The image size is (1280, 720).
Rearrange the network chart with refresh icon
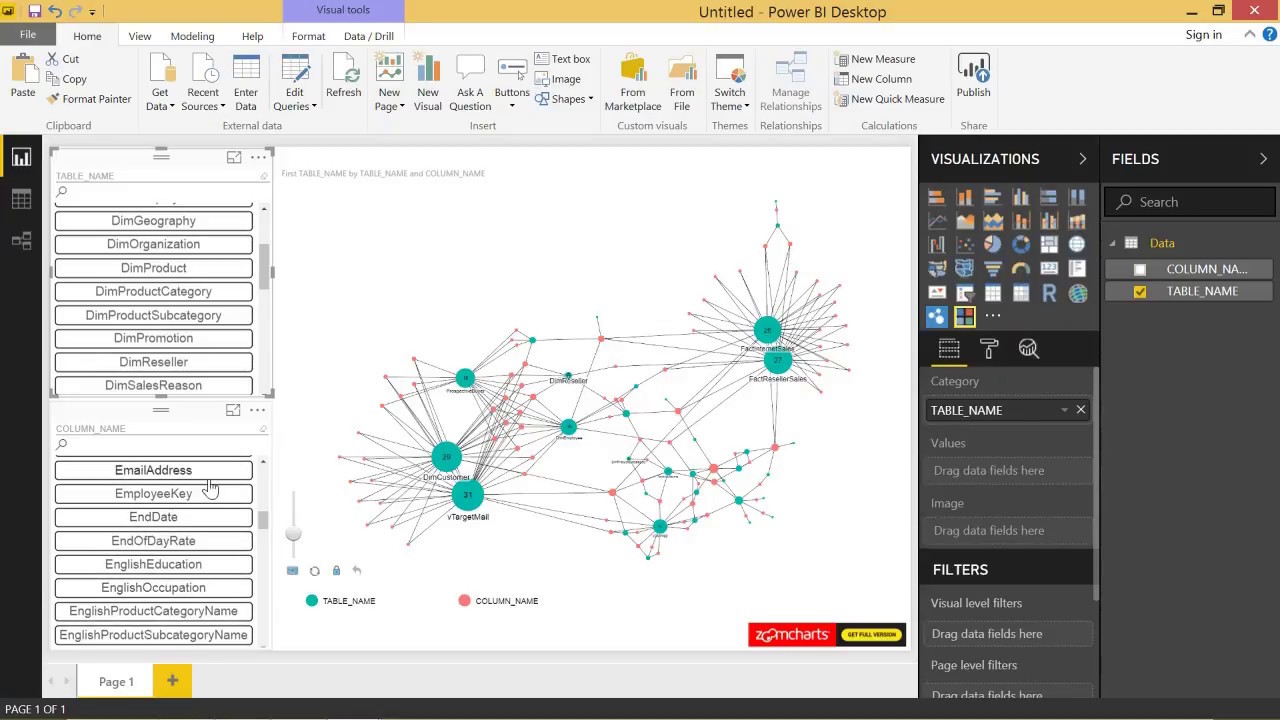click(x=314, y=571)
